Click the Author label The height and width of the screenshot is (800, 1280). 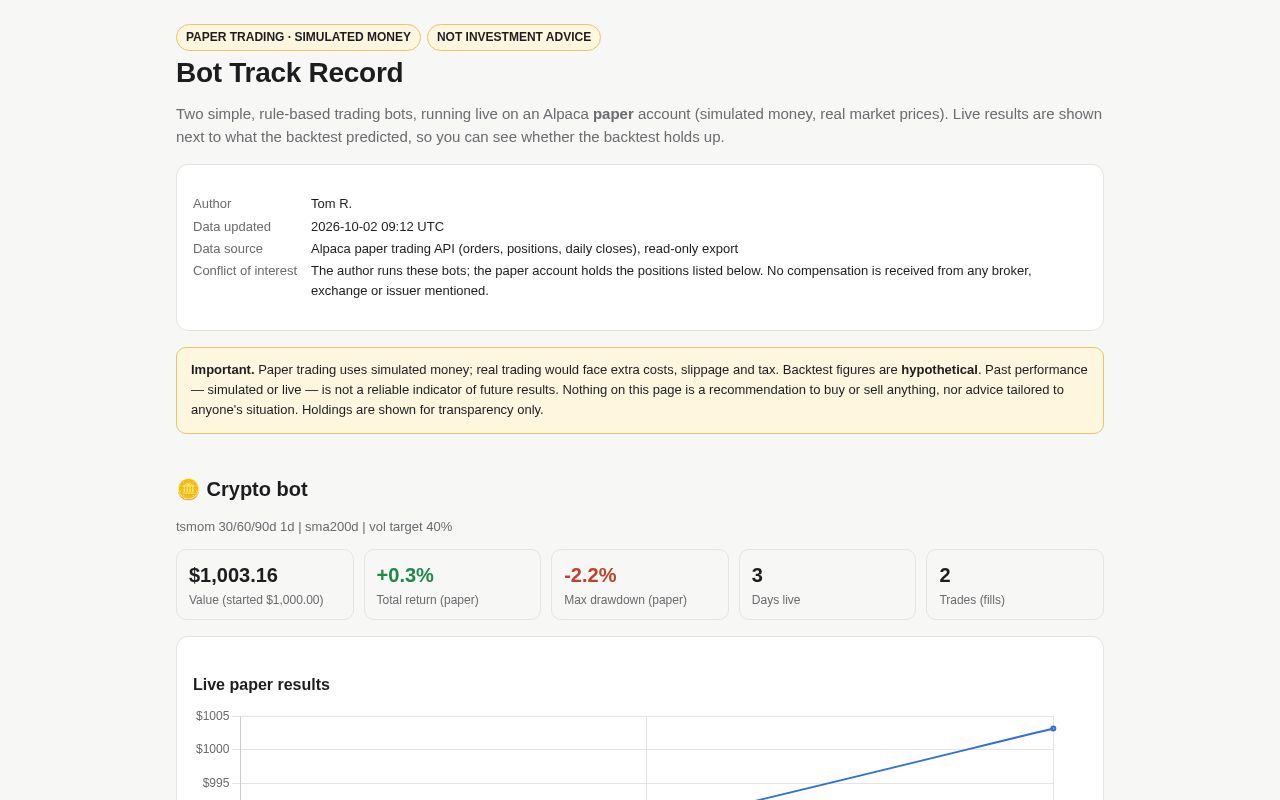(212, 204)
